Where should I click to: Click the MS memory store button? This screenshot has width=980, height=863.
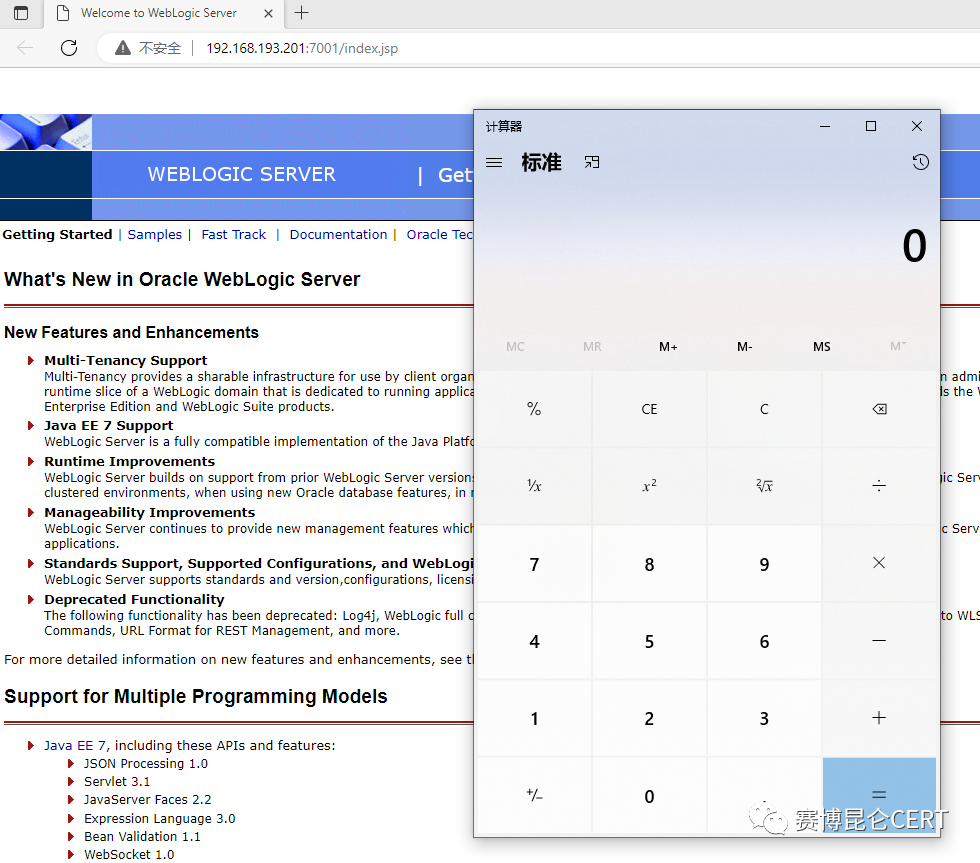[x=821, y=347]
